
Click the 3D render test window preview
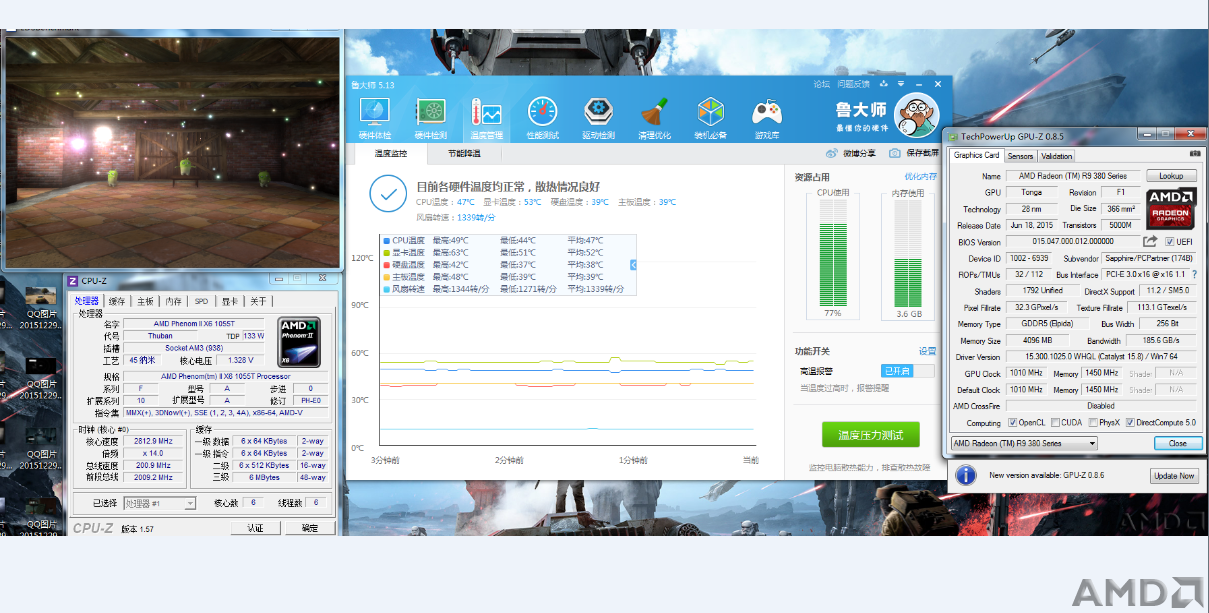[x=172, y=153]
